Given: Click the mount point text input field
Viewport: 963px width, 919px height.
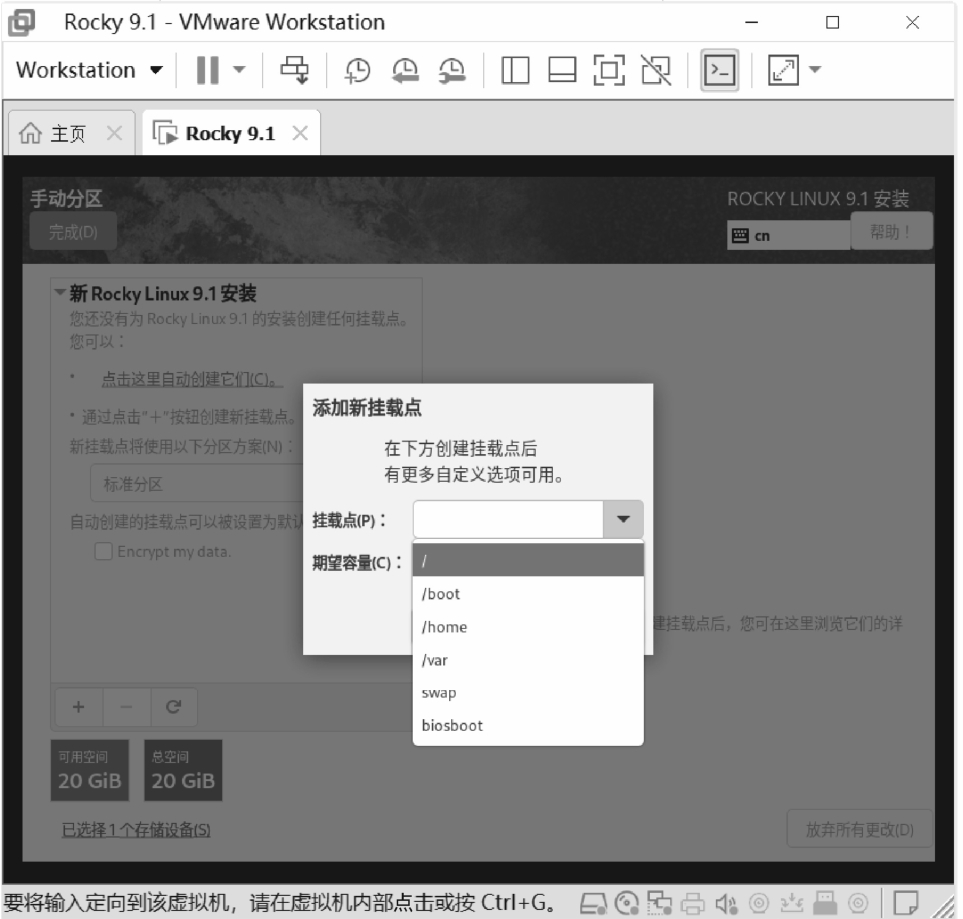Looking at the screenshot, I should point(508,520).
